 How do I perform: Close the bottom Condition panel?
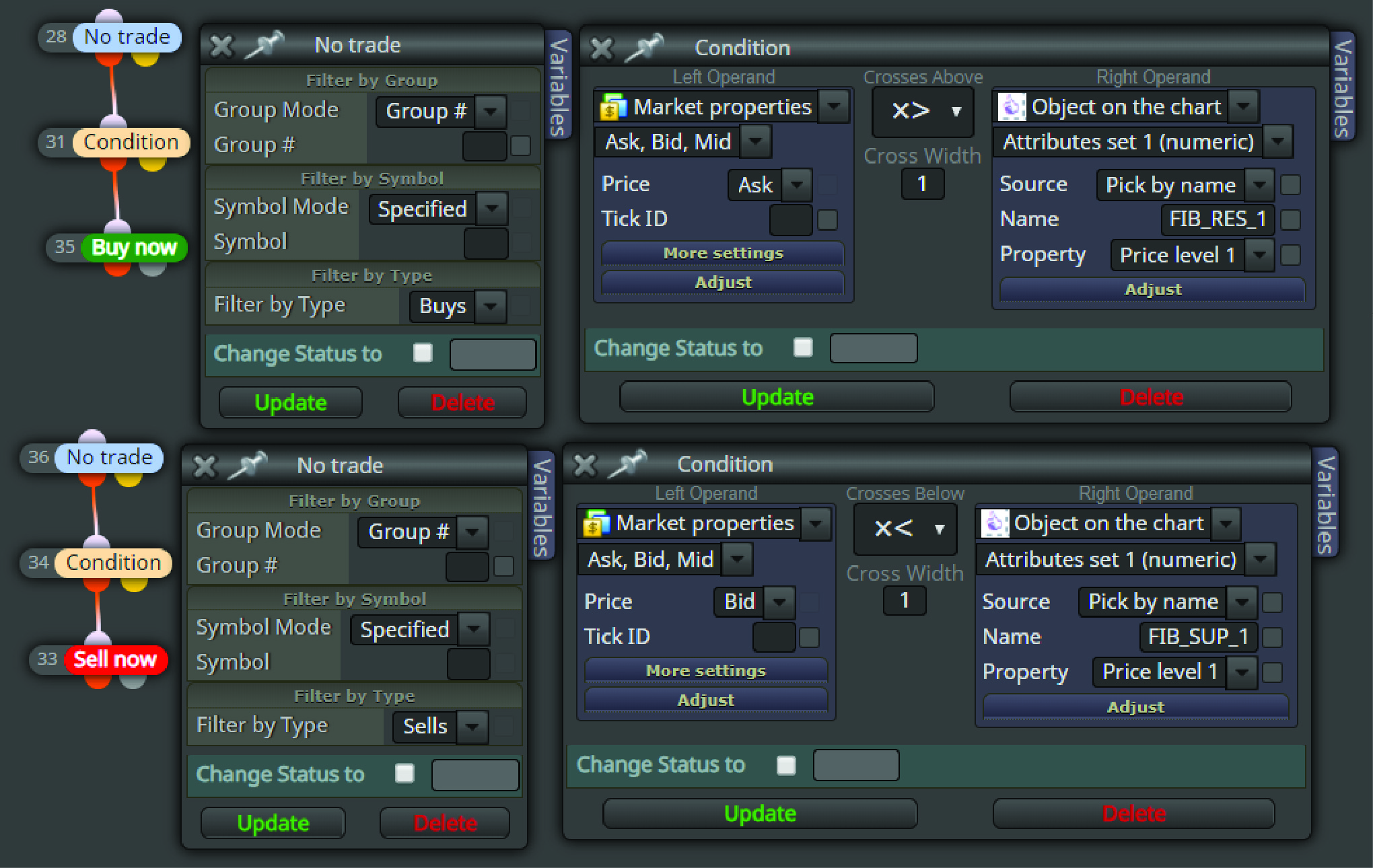pyautogui.click(x=585, y=465)
